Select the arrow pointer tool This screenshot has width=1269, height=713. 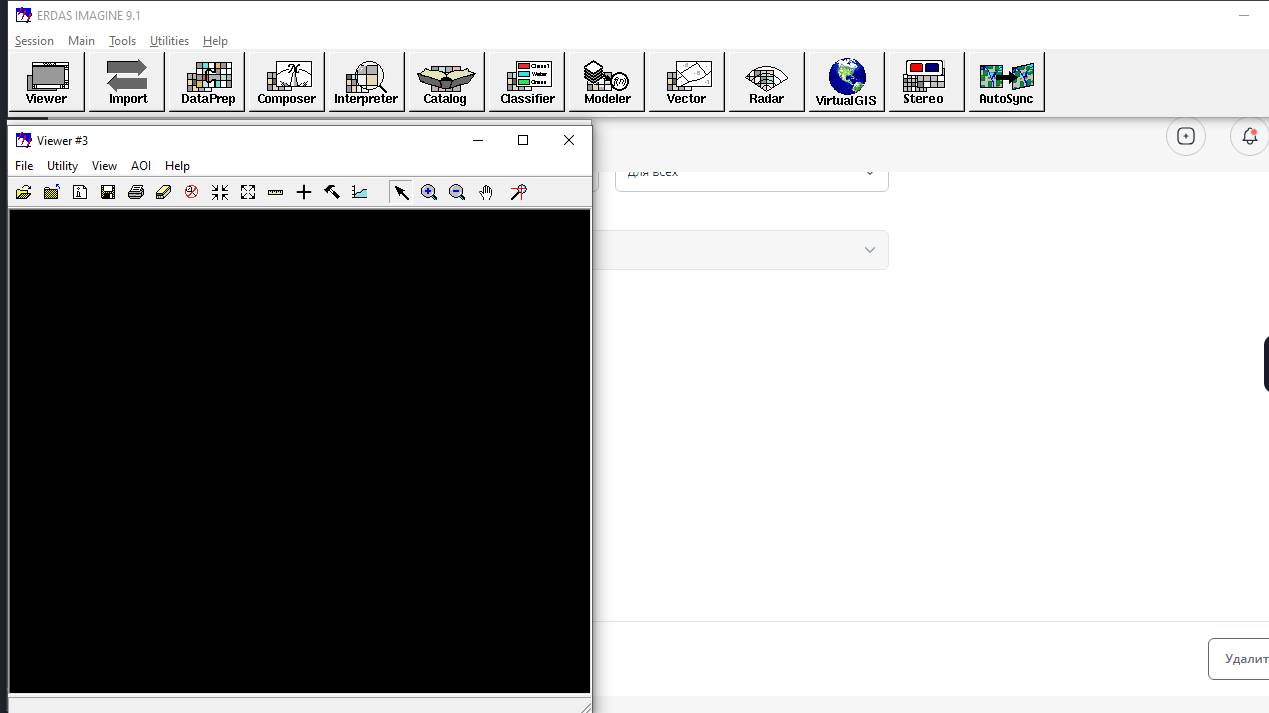pos(401,192)
